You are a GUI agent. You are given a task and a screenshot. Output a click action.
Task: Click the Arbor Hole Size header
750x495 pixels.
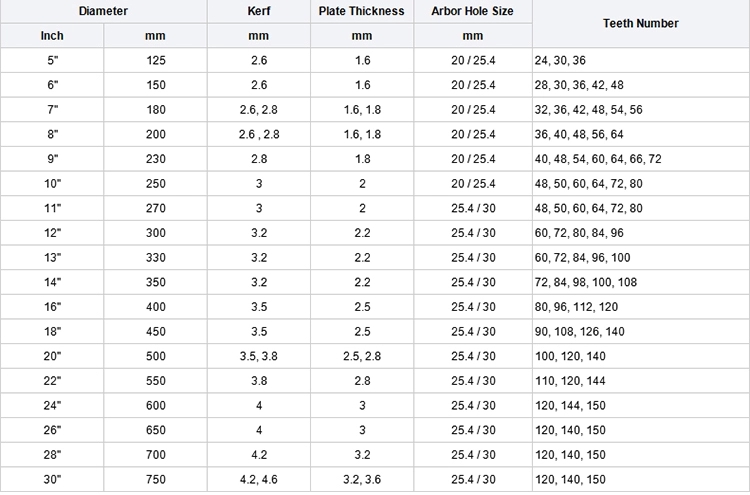[473, 11]
